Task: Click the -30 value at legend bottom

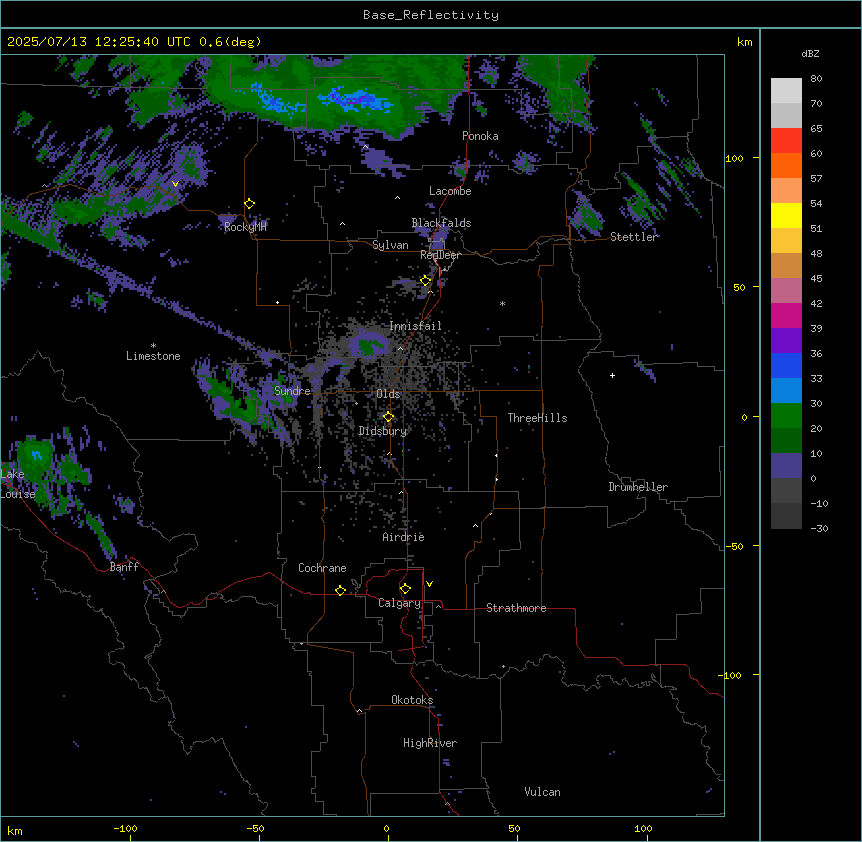Action: click(819, 528)
